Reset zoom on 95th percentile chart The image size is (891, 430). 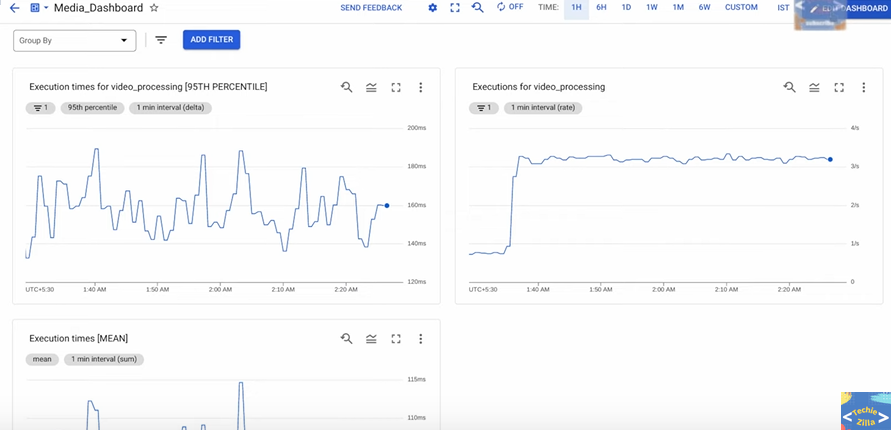point(346,87)
